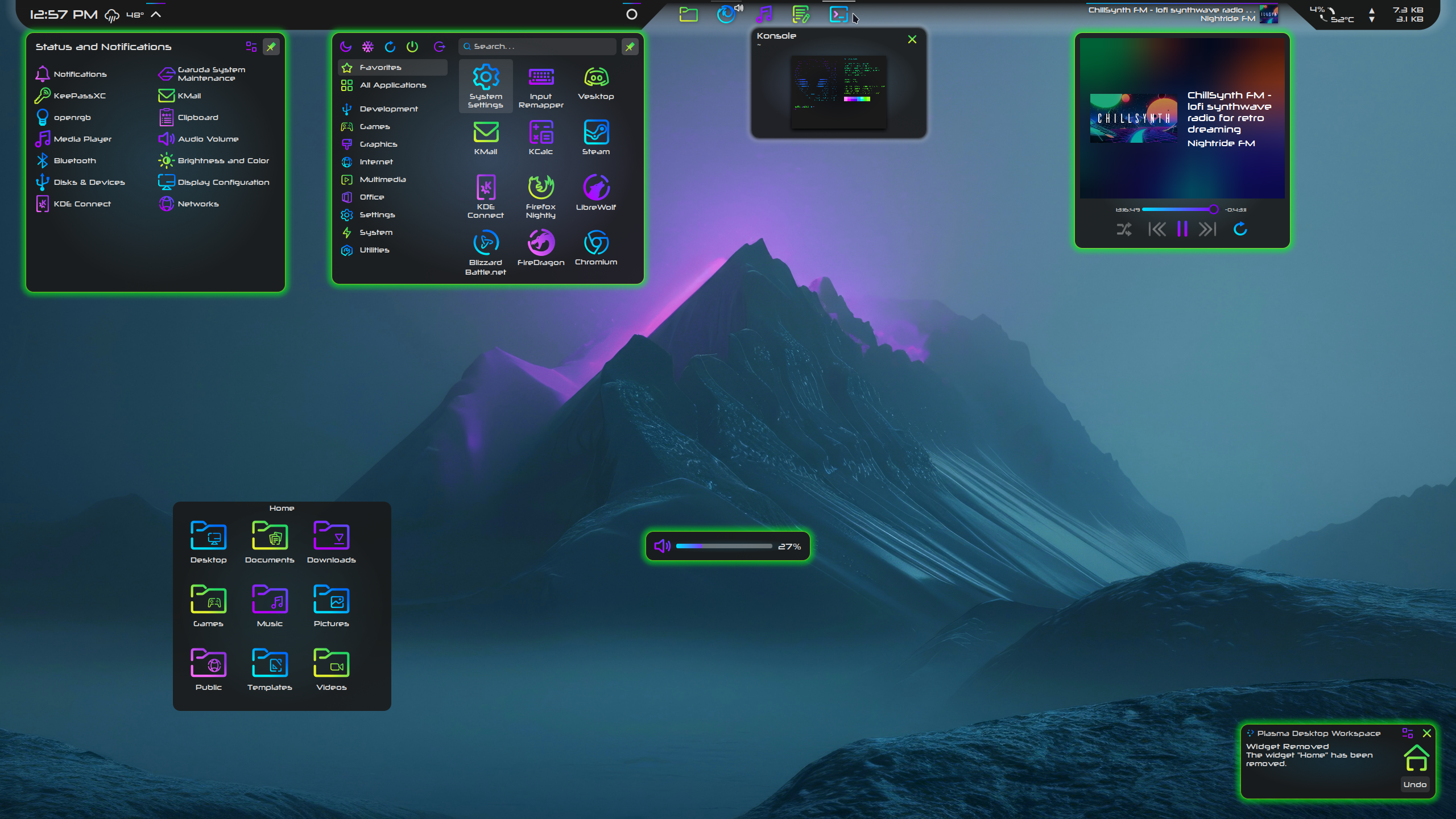Select All Applications in launcher
This screenshot has width=1456, height=819.
coord(392,85)
